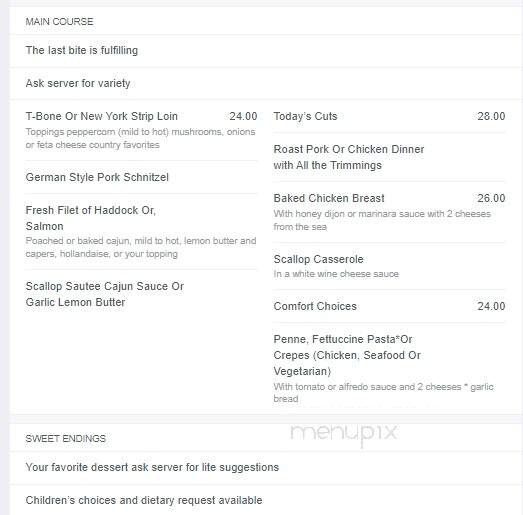Click Today's Cuts menu item
The image size is (523, 515).
(305, 116)
